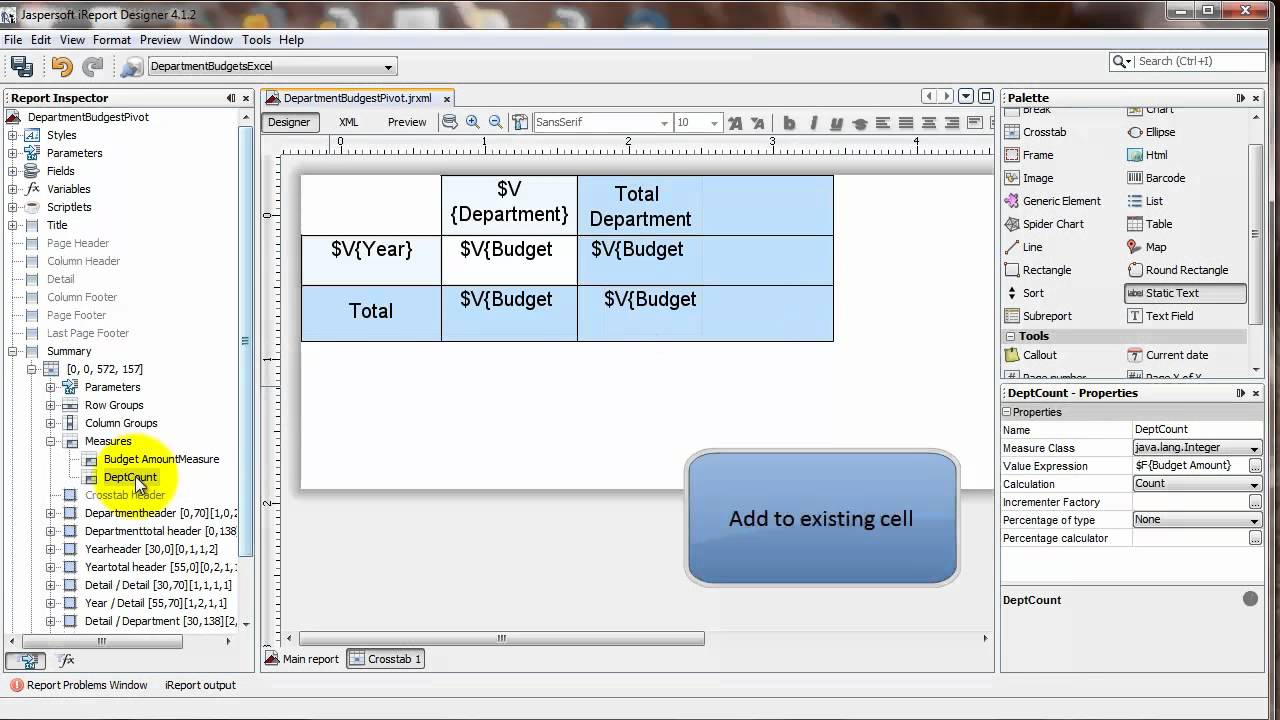Open the File menu

pyautogui.click(x=13, y=40)
